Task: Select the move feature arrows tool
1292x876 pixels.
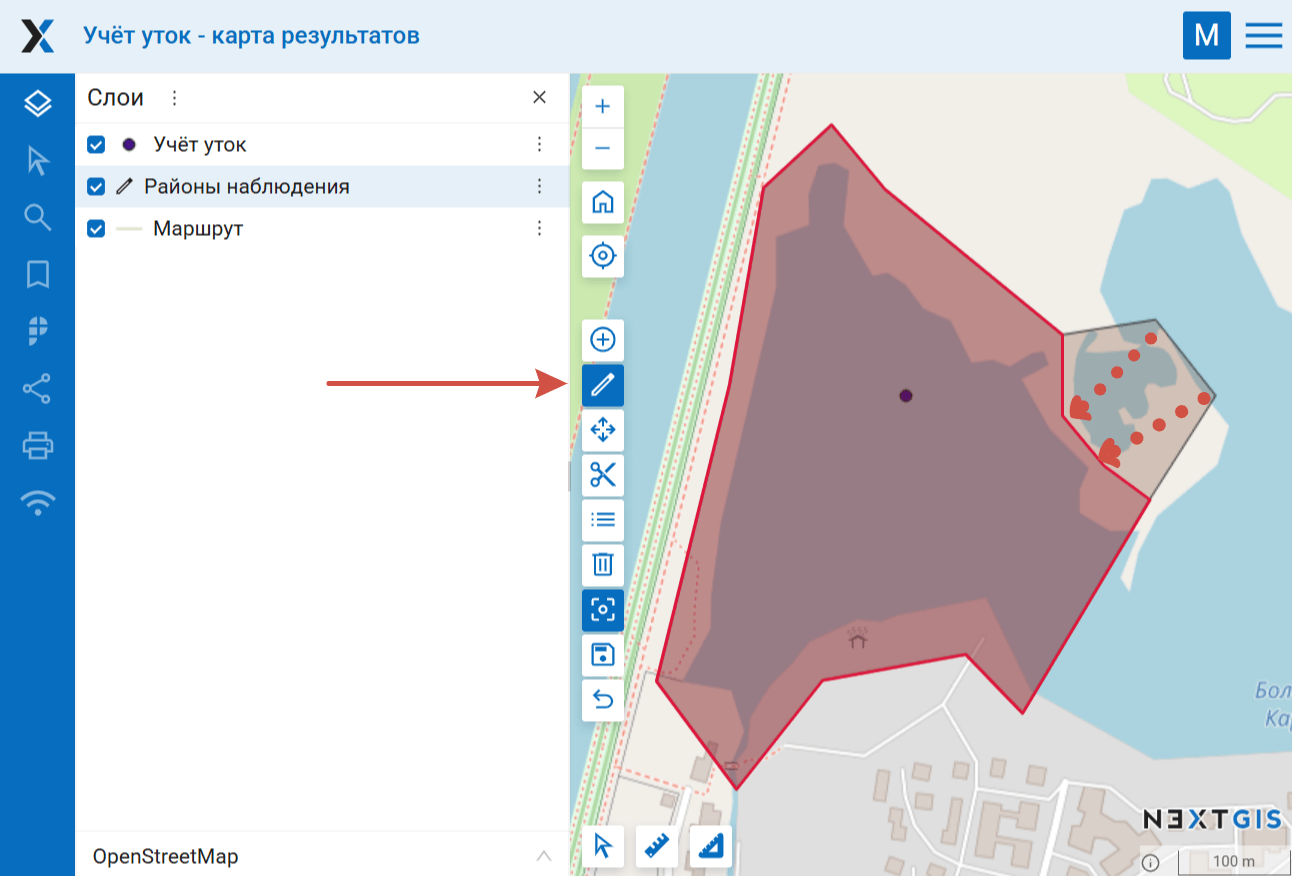Action: coord(602,430)
